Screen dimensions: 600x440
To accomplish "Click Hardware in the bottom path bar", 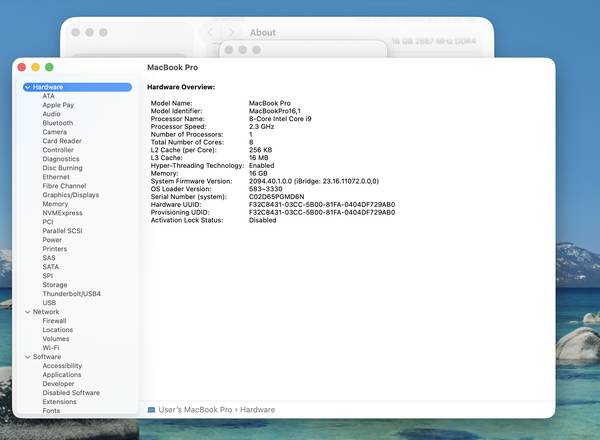I will (258, 410).
